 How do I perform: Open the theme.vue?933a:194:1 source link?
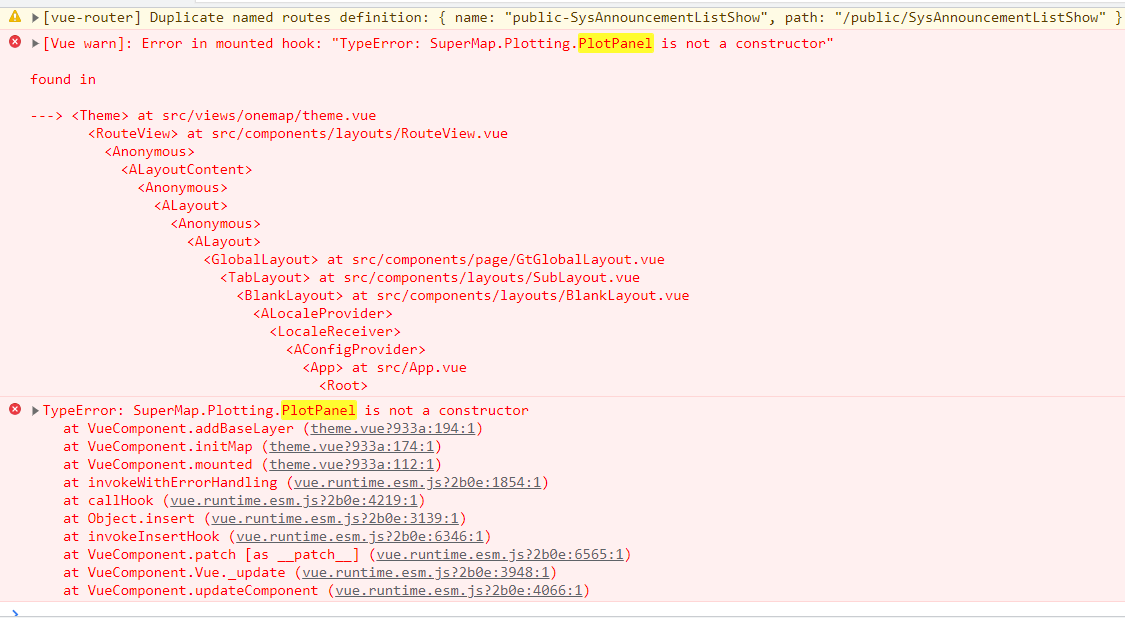coord(392,429)
